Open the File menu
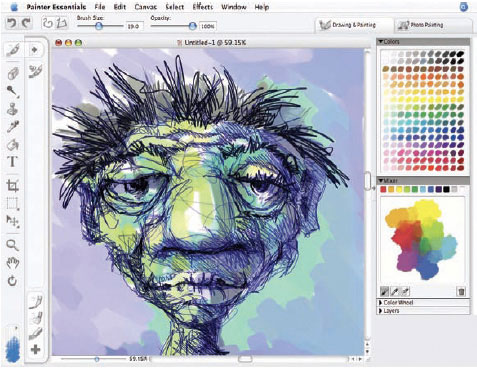Image resolution: width=477 pixels, height=370 pixels. [x=100, y=7]
